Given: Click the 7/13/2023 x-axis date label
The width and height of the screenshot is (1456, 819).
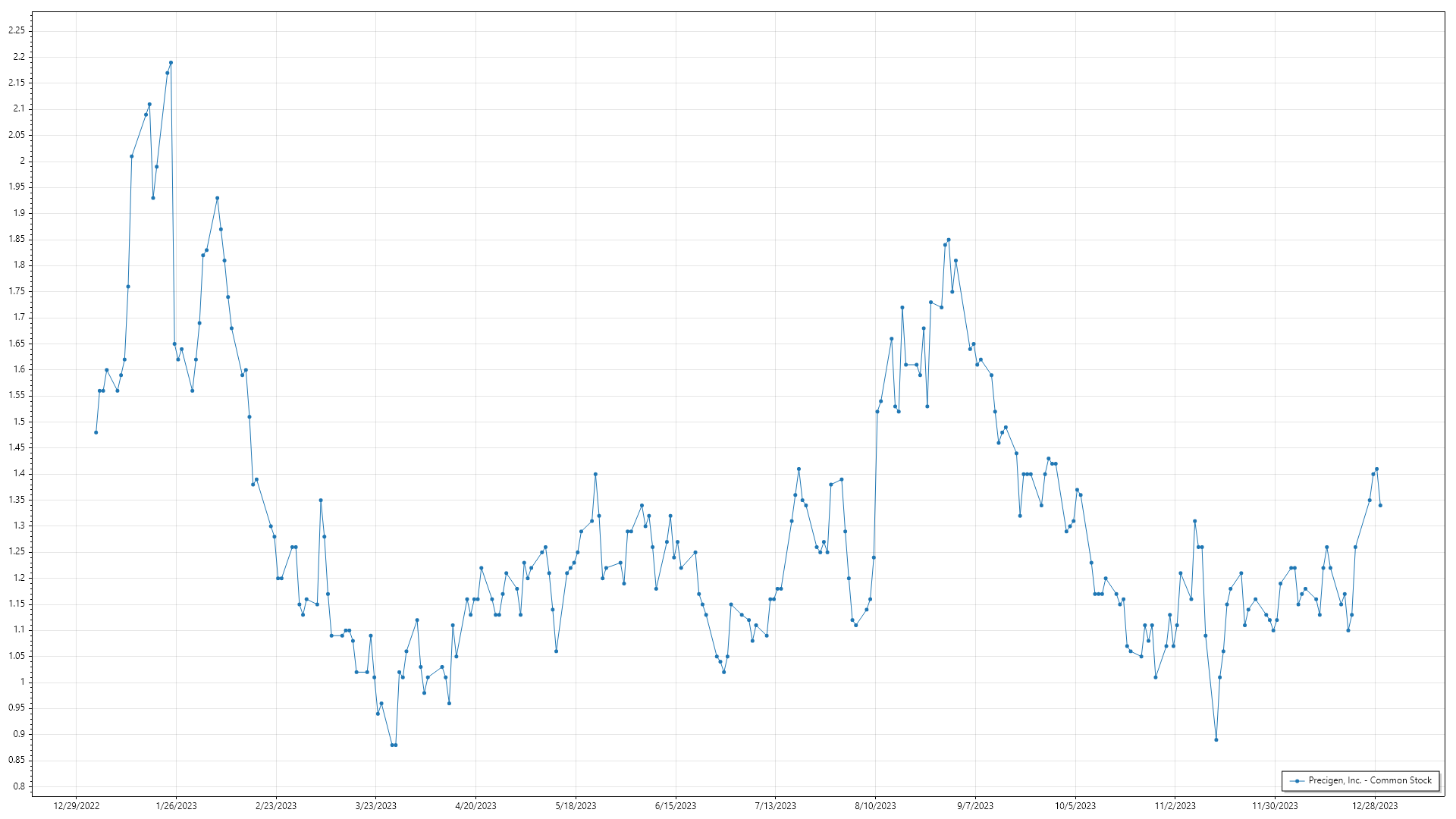Looking at the screenshot, I should [x=775, y=806].
